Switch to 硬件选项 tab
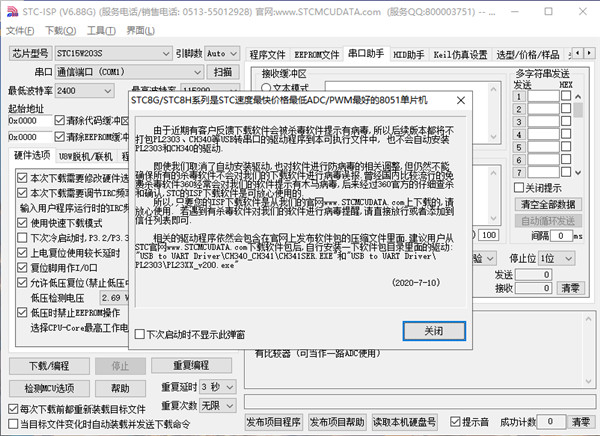The height and width of the screenshot is (436, 600). pyautogui.click(x=32, y=155)
